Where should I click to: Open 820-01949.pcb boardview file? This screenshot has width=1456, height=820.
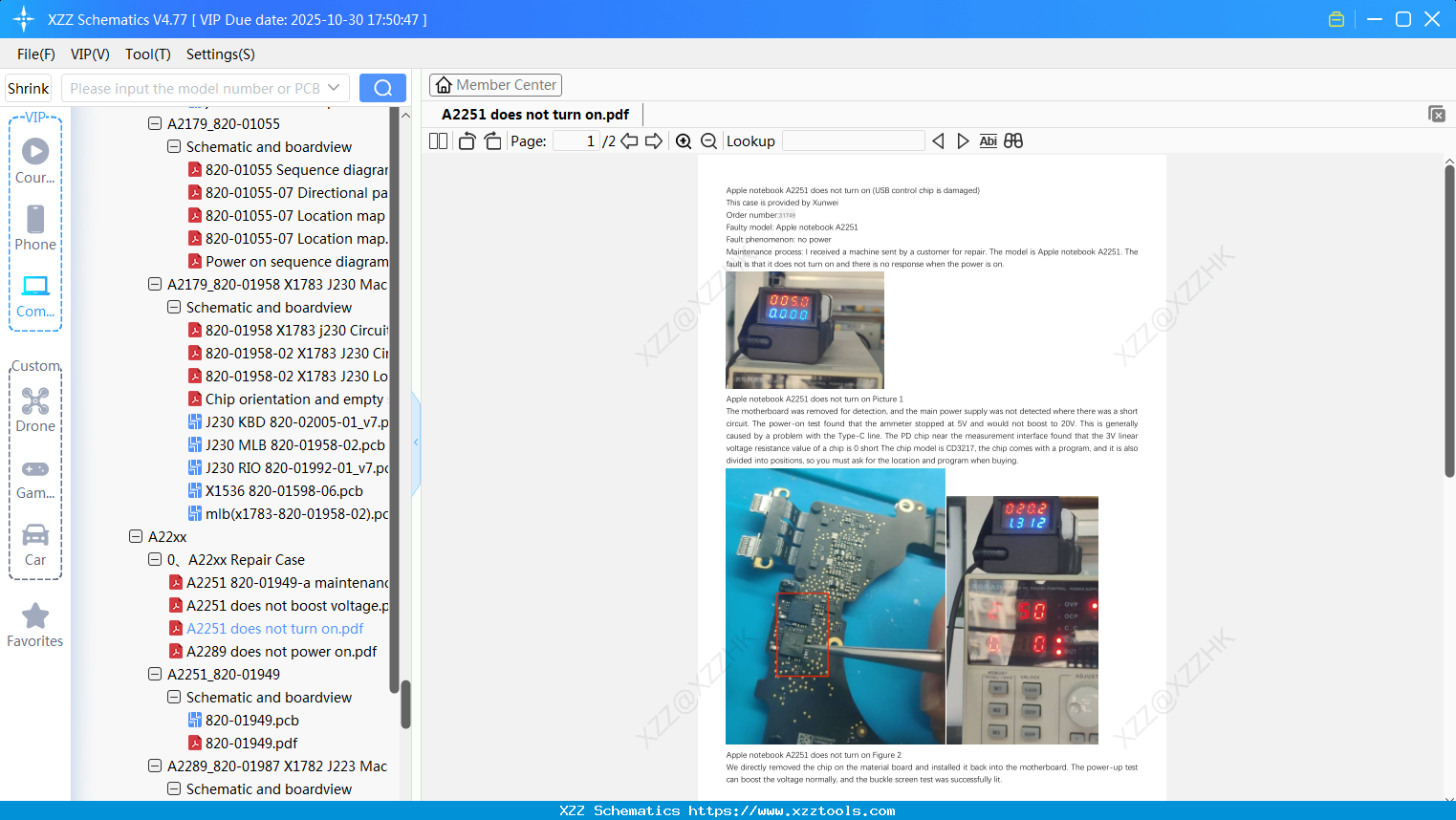[x=244, y=720]
